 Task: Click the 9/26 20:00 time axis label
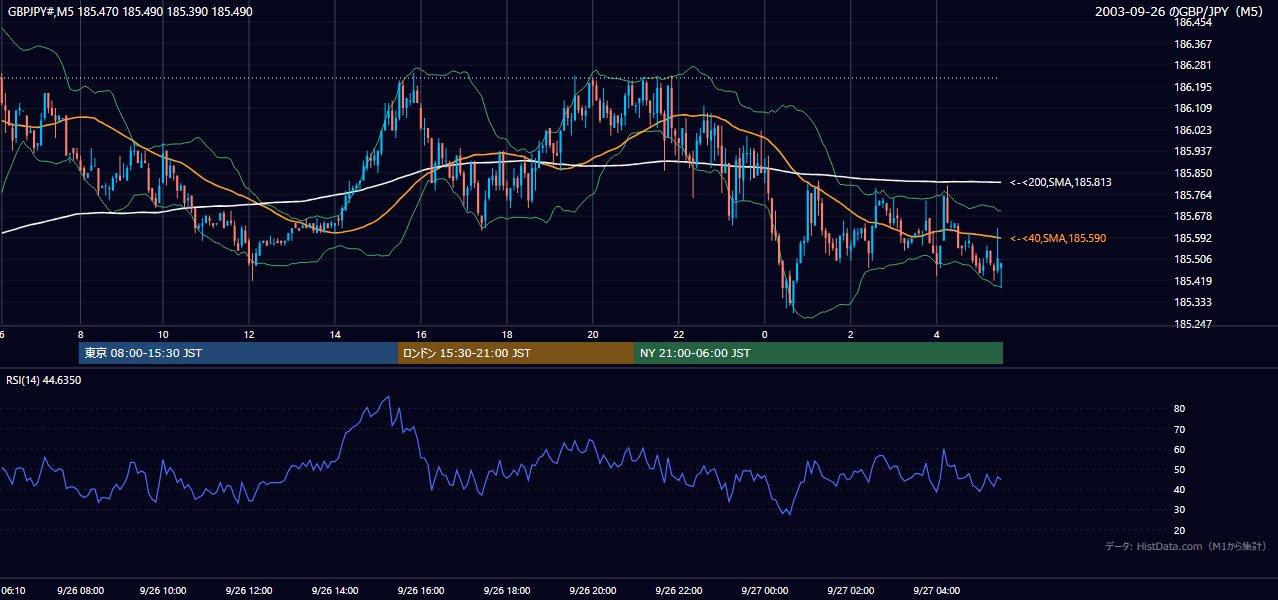coord(593,591)
